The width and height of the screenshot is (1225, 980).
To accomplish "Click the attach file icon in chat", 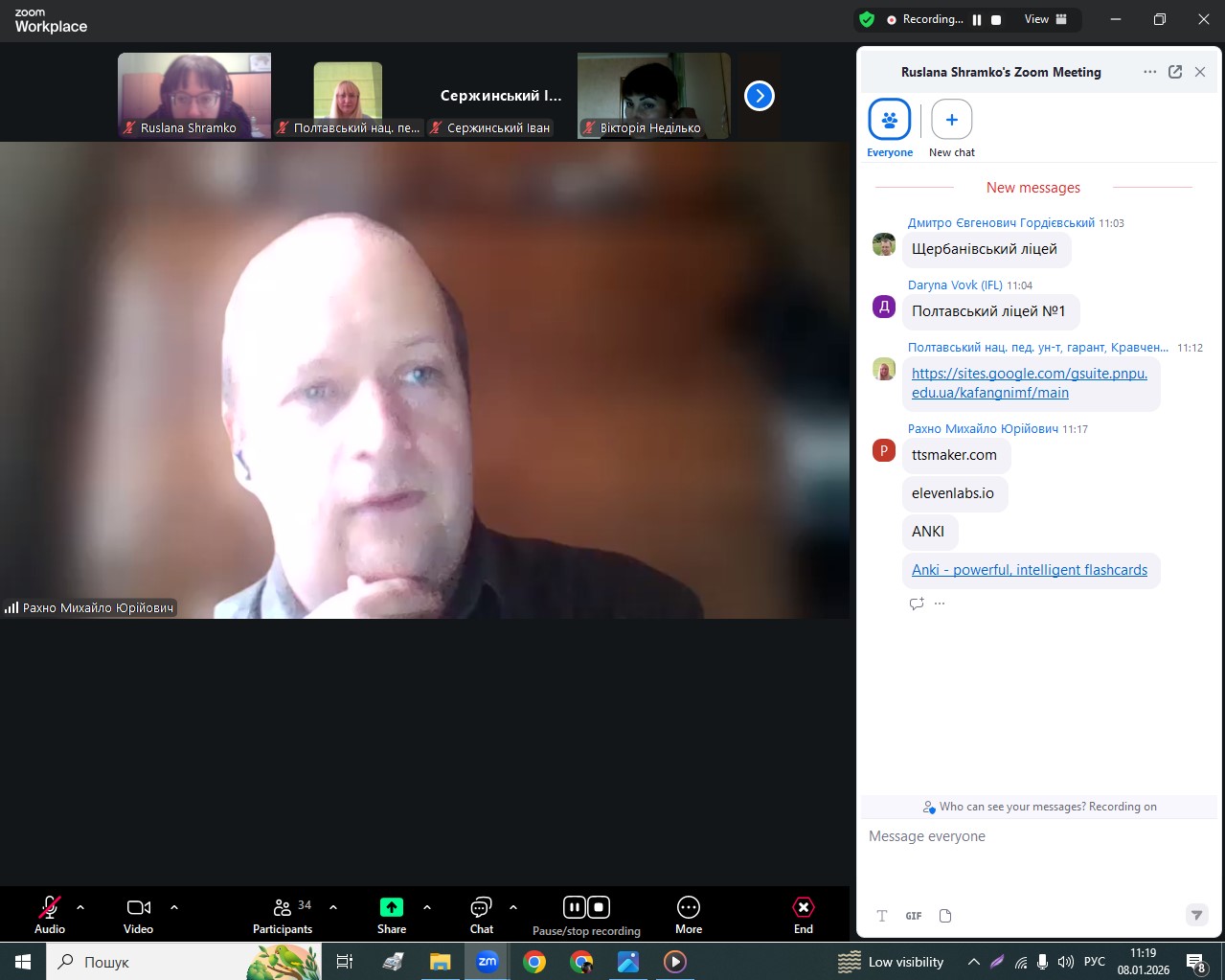I will coord(945,916).
